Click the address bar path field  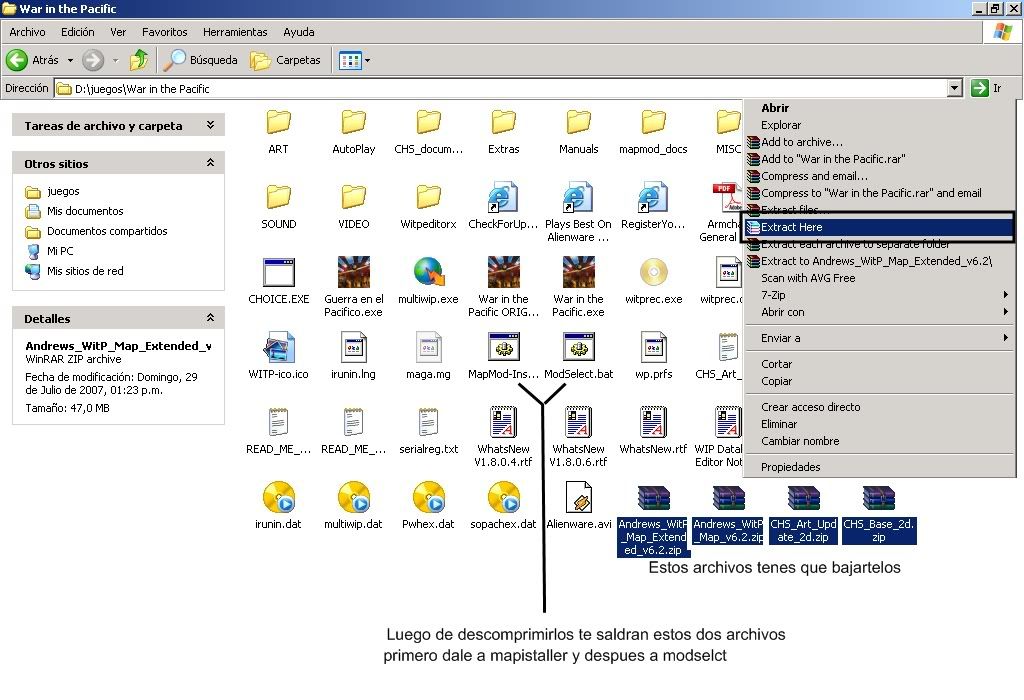500,88
